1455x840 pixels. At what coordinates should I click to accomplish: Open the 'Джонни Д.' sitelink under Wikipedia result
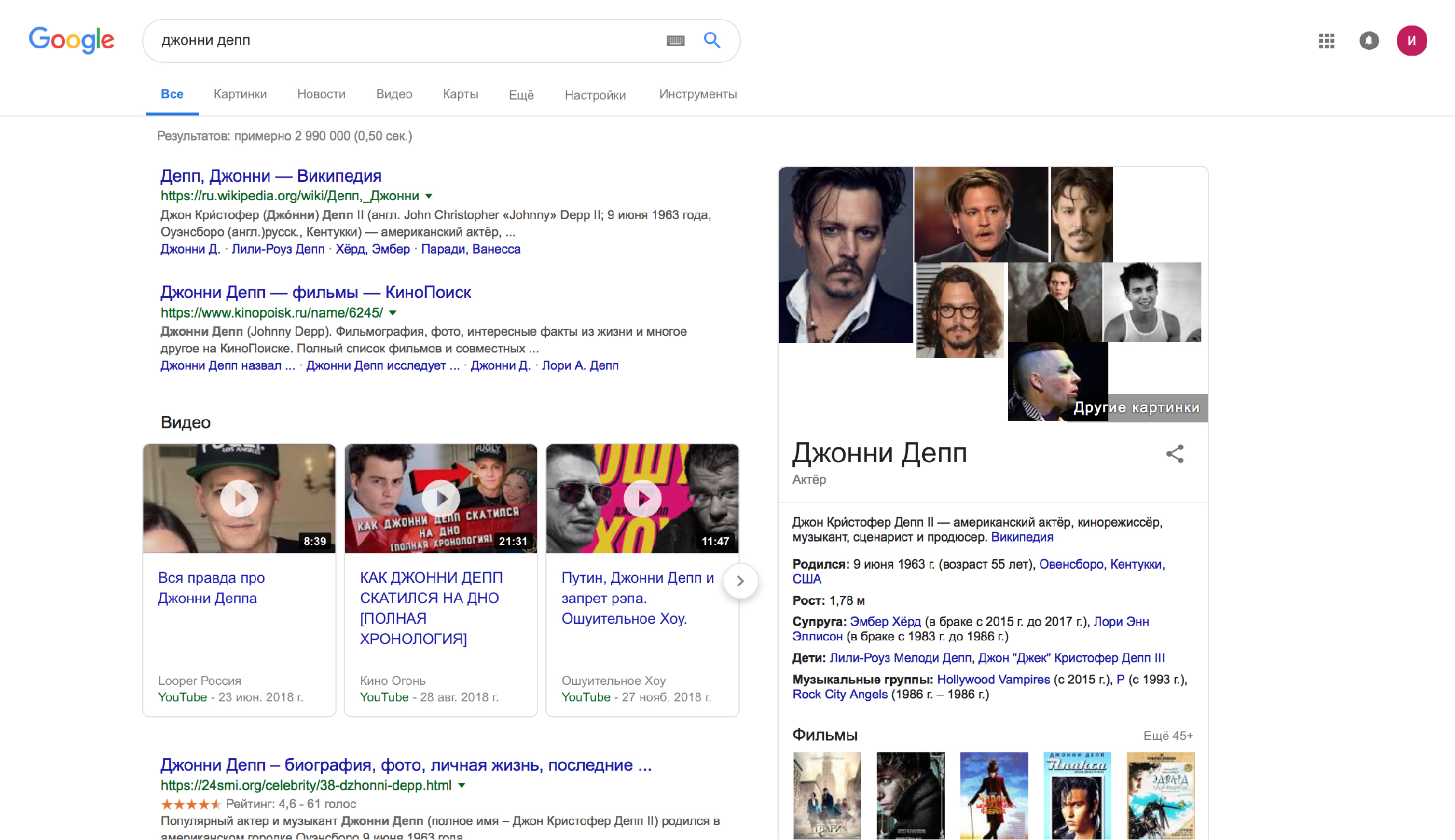190,249
